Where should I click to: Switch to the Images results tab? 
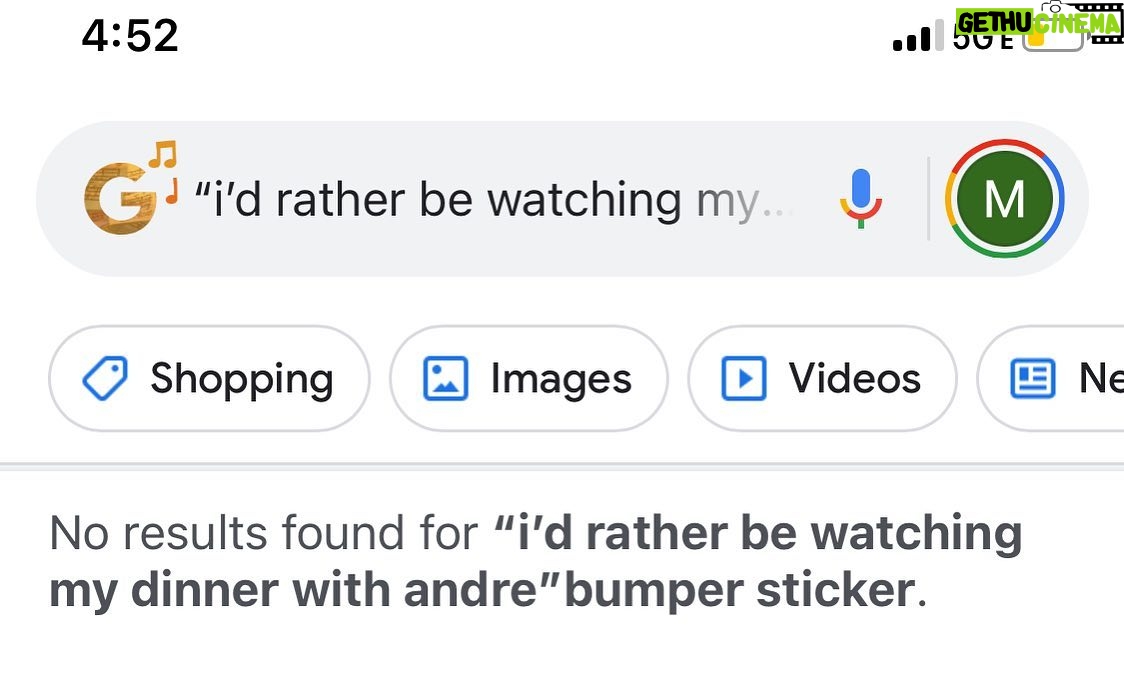528,379
